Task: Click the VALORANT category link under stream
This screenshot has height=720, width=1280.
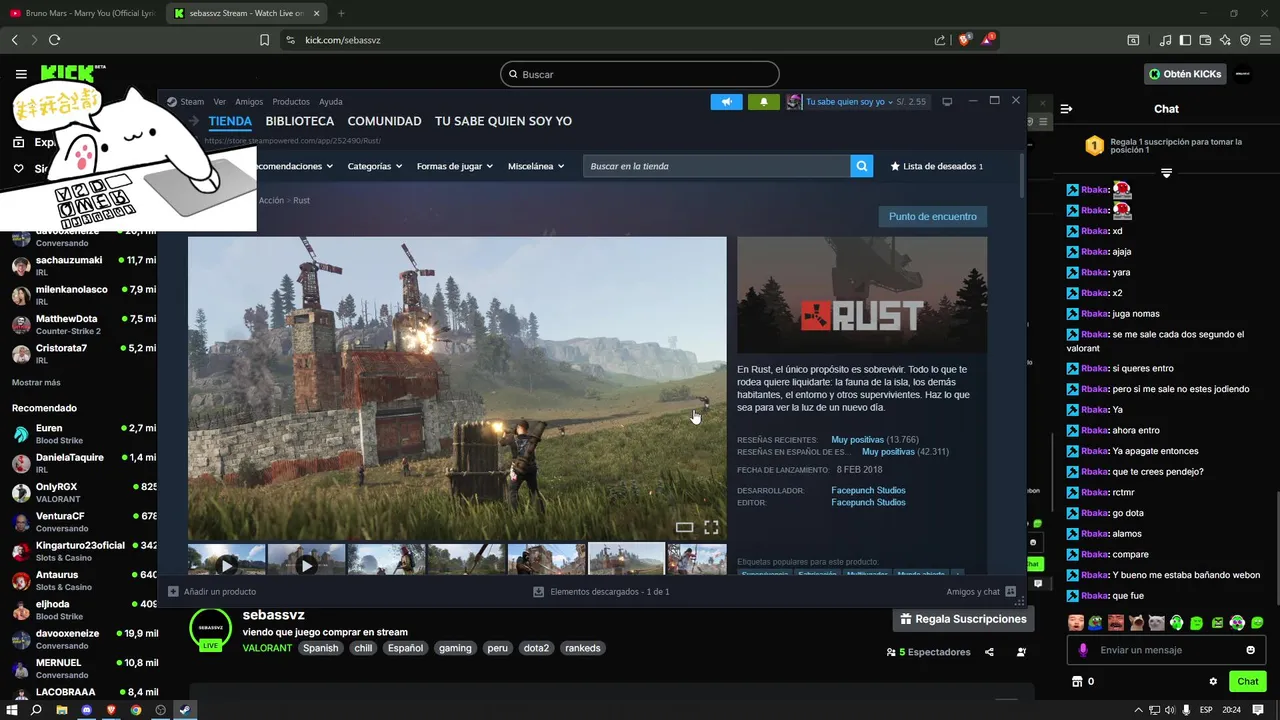Action: pos(267,648)
